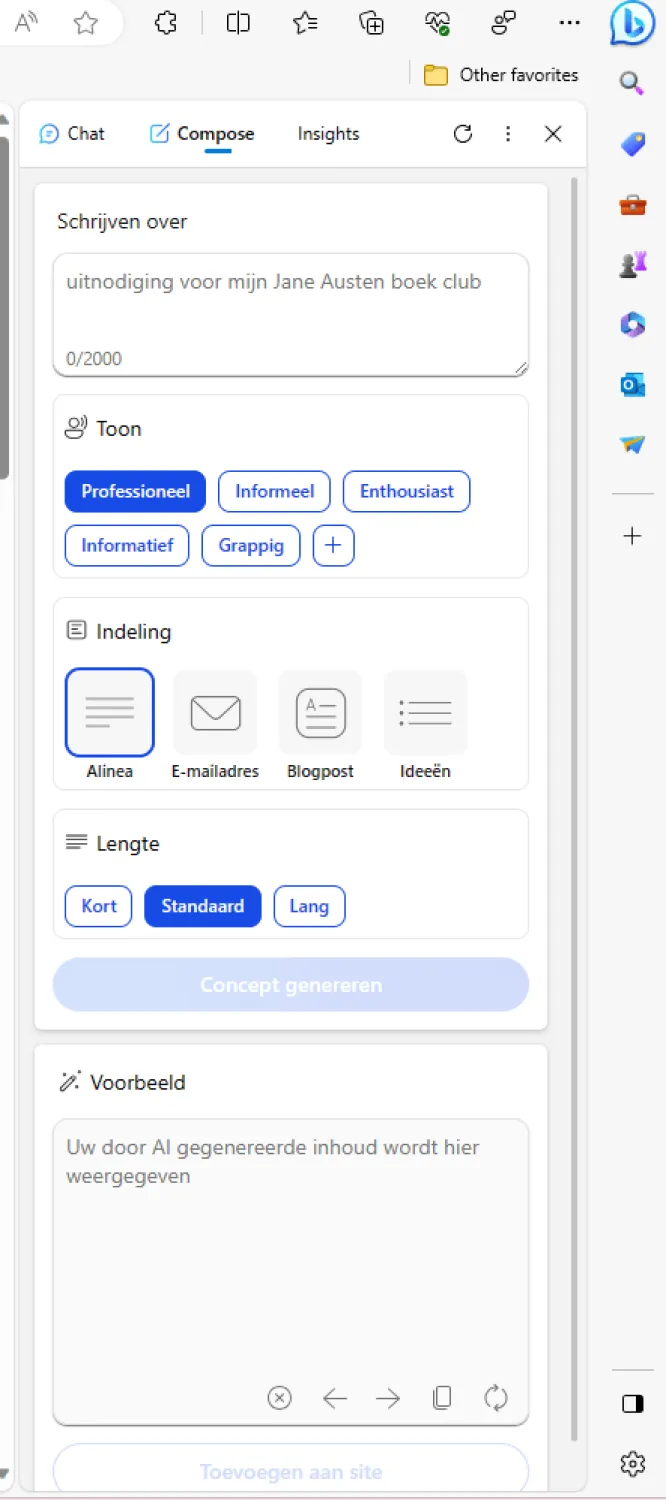666x1500 pixels.
Task: Click the Schrijven over text box
Action: 291,315
